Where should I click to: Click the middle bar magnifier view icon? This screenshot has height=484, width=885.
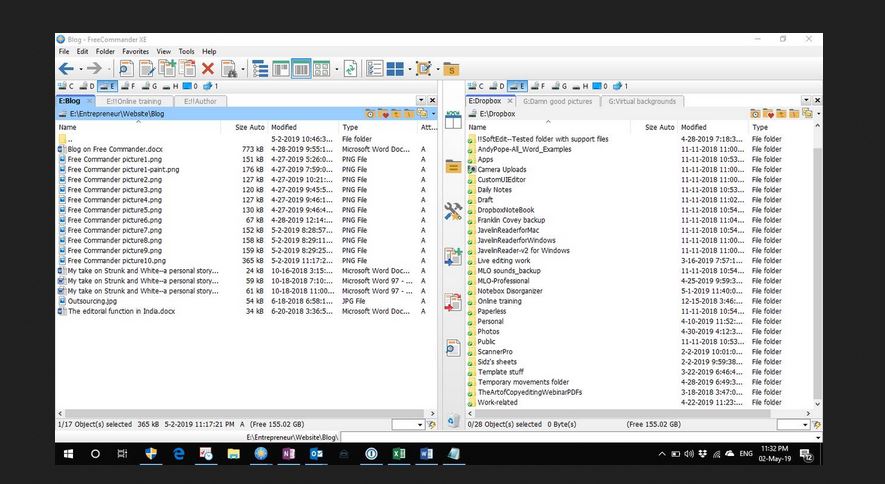(x=453, y=348)
